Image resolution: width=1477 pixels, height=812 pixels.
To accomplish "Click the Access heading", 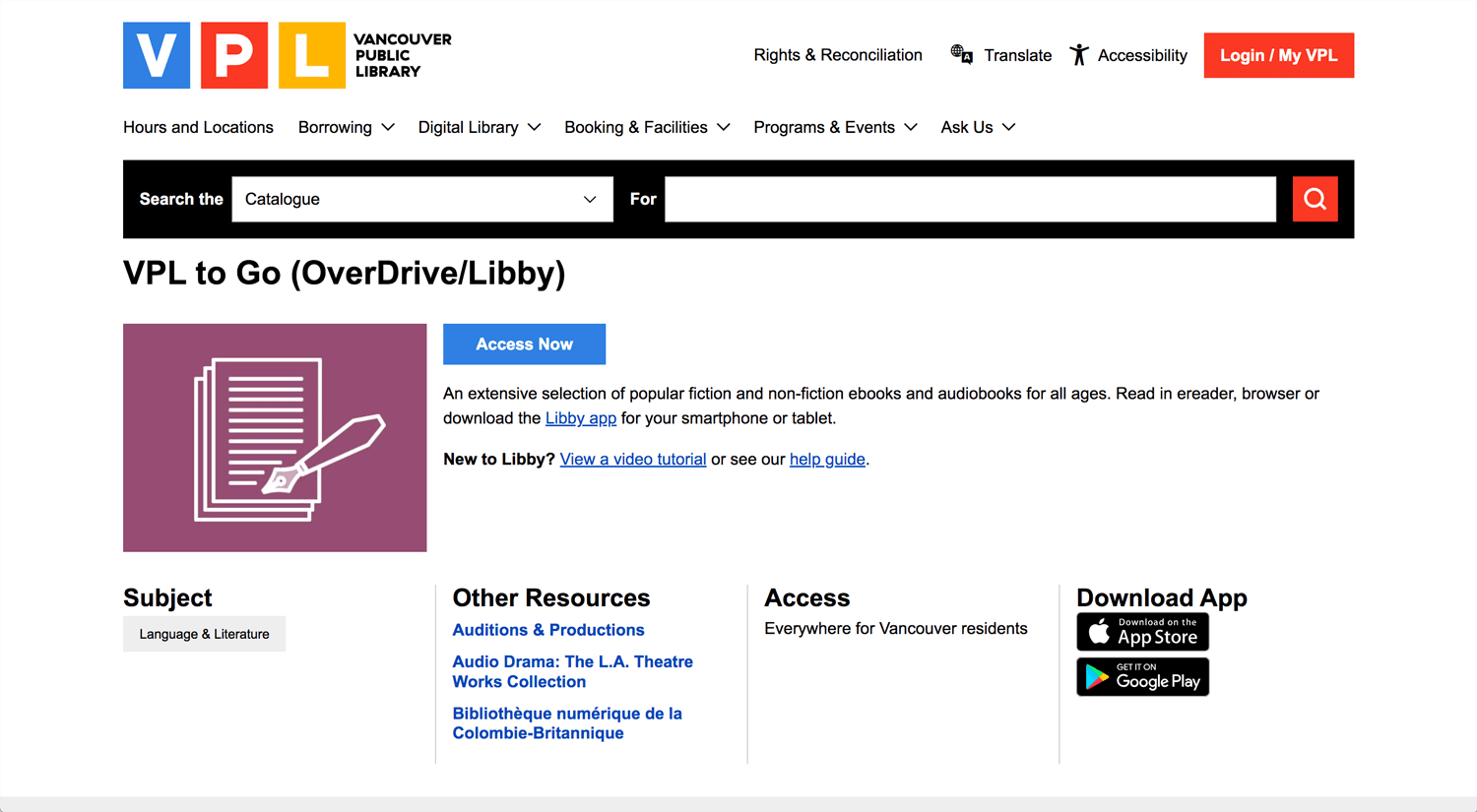I will (807, 597).
